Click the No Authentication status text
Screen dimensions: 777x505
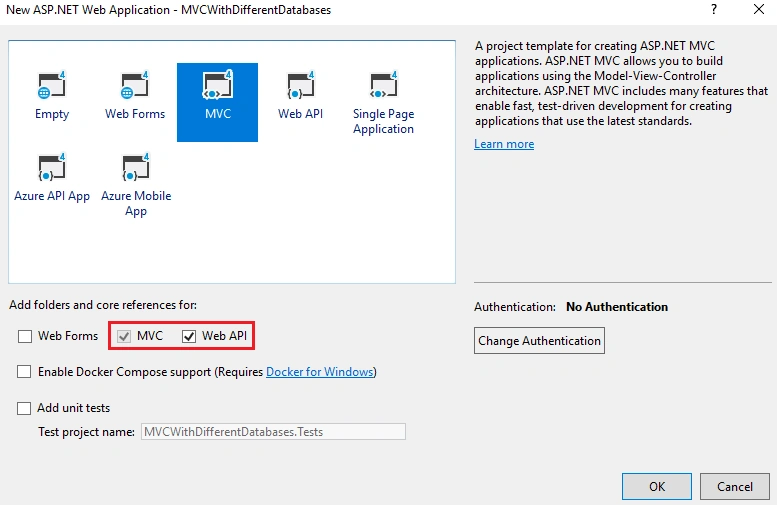[x=617, y=307]
